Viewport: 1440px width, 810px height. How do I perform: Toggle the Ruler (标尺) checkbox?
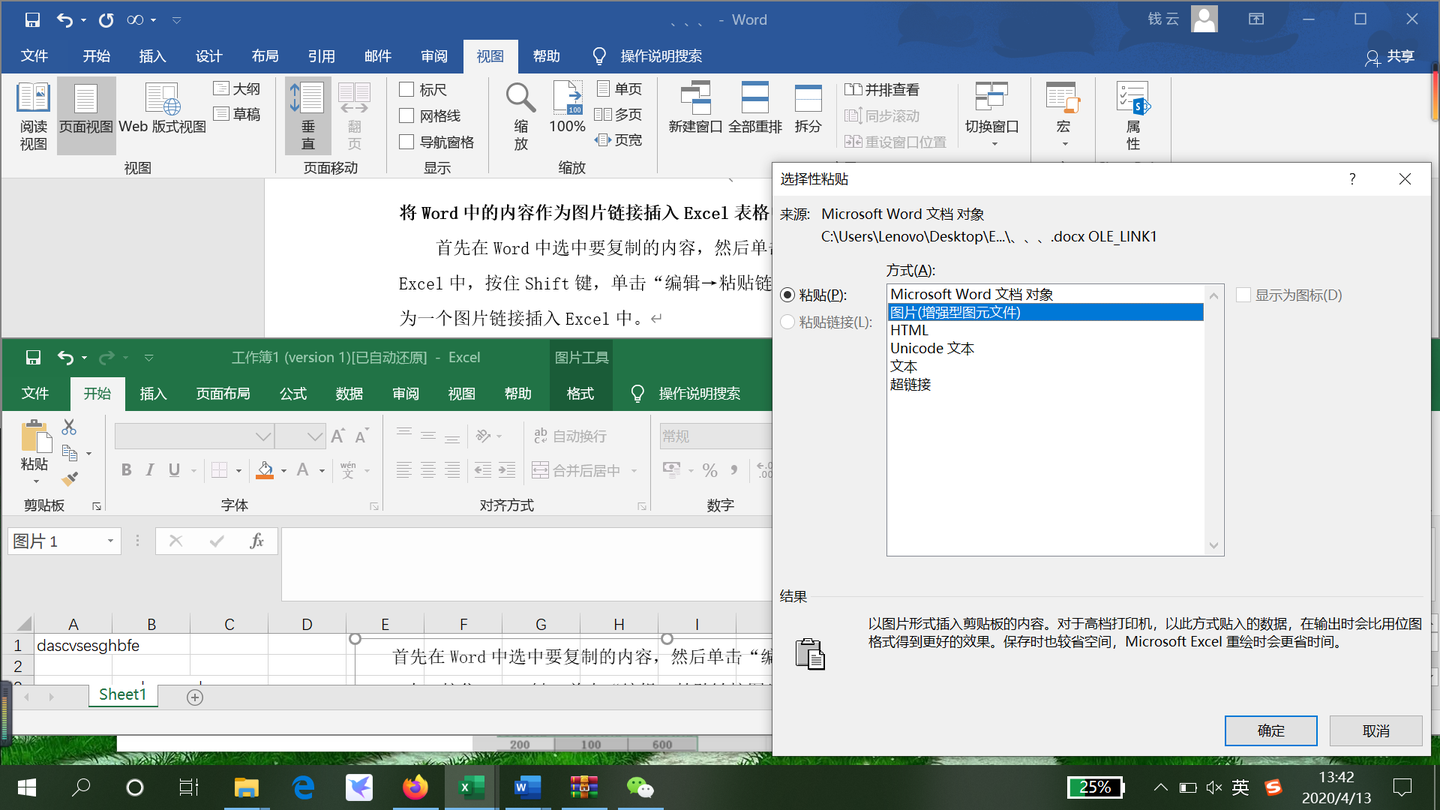point(407,90)
